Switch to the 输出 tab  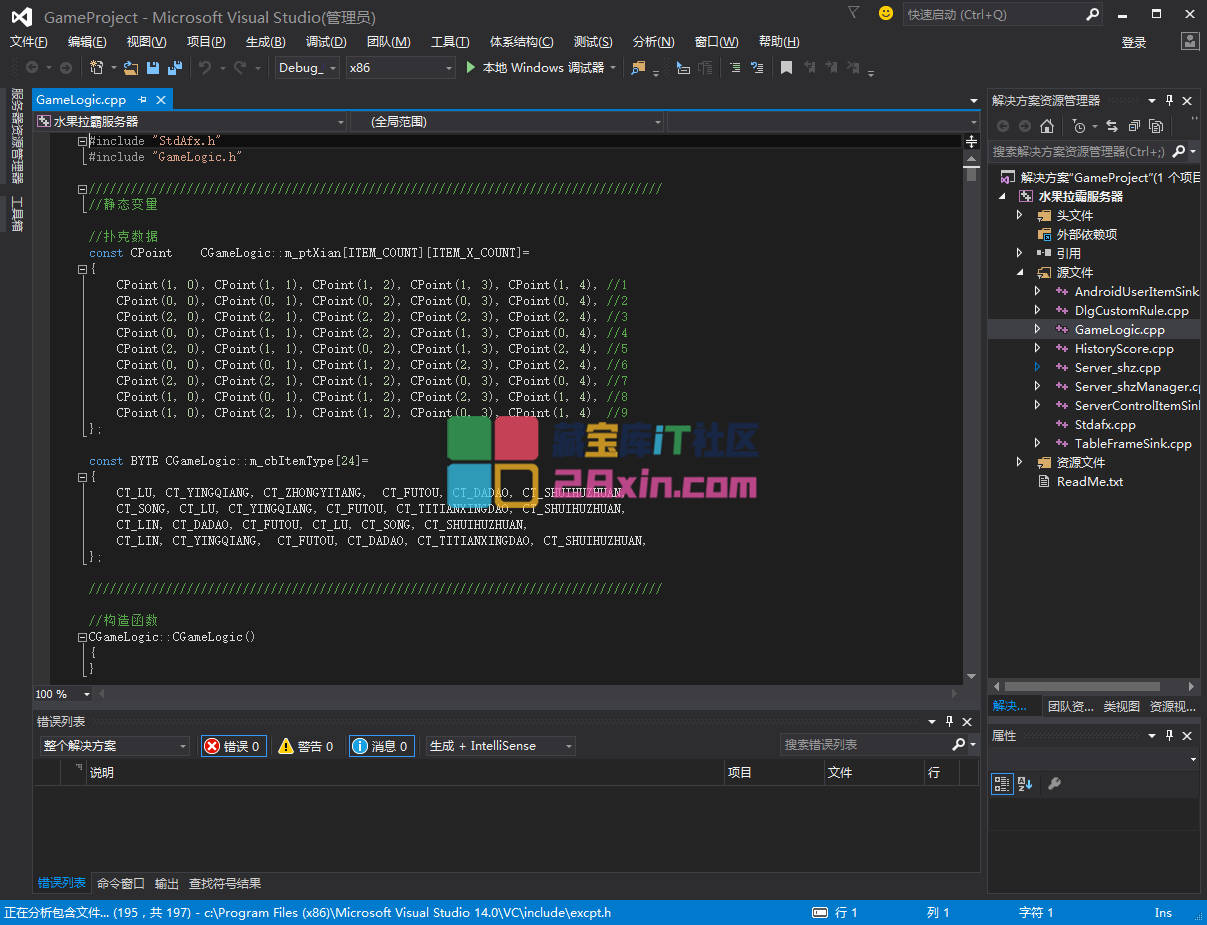point(167,884)
